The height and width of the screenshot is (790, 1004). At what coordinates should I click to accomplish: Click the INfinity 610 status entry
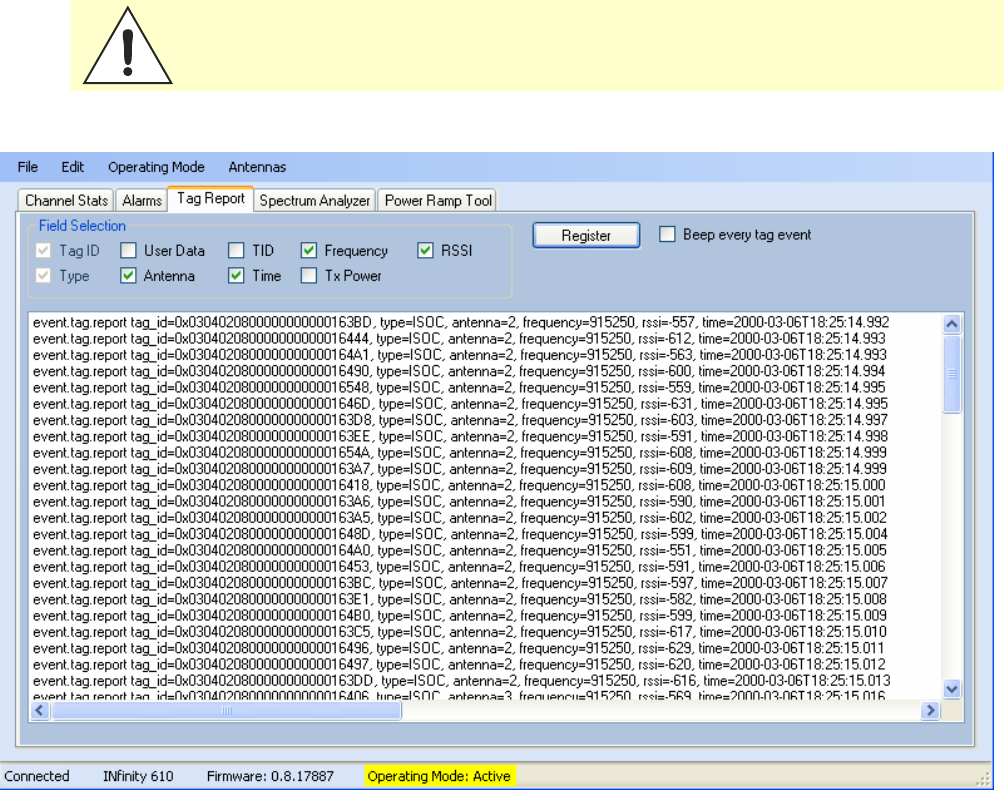[138, 777]
